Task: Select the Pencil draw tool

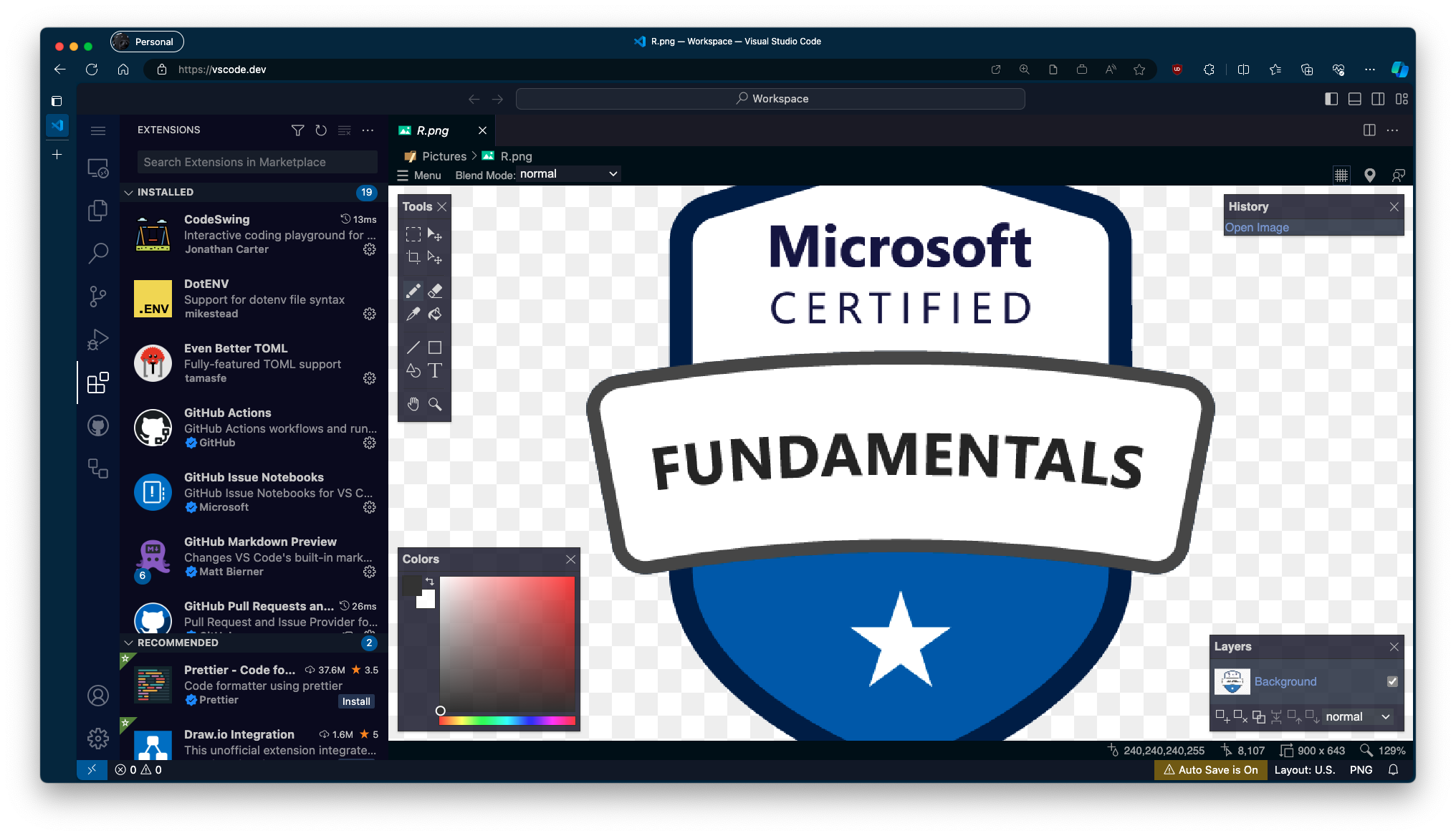Action: click(x=413, y=290)
